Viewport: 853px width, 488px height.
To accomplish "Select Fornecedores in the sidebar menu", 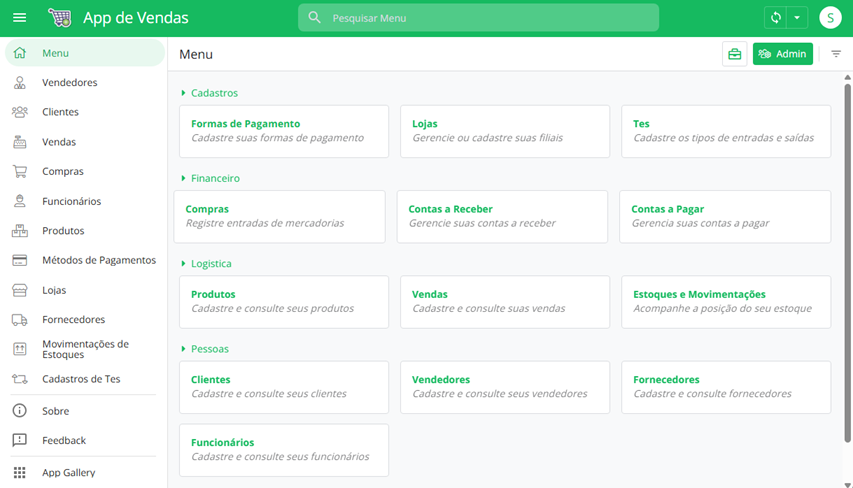I will (73, 320).
